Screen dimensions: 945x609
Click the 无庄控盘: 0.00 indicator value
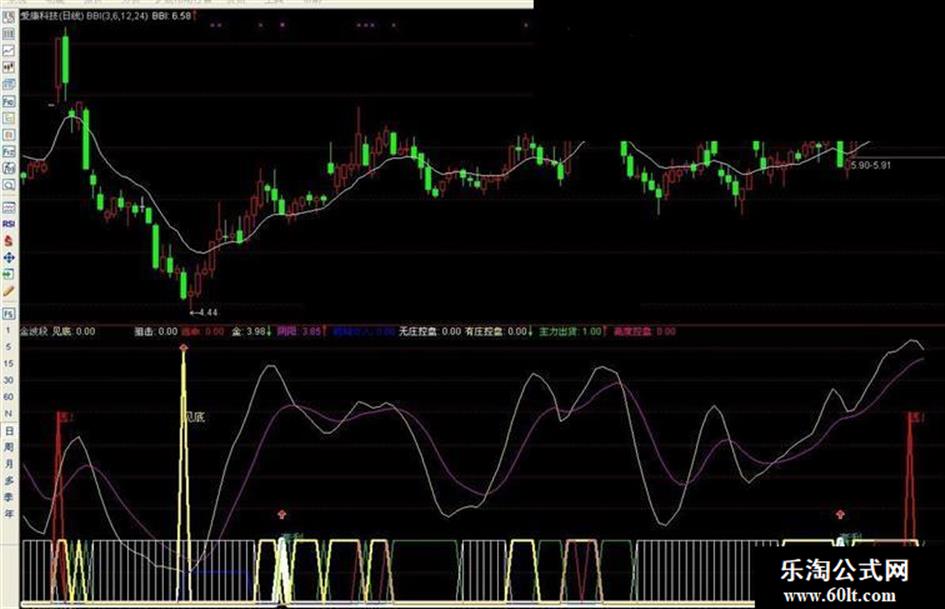coord(430,331)
